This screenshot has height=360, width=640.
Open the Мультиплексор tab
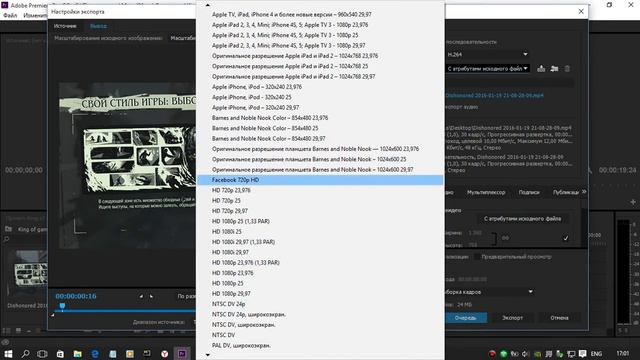[486, 192]
